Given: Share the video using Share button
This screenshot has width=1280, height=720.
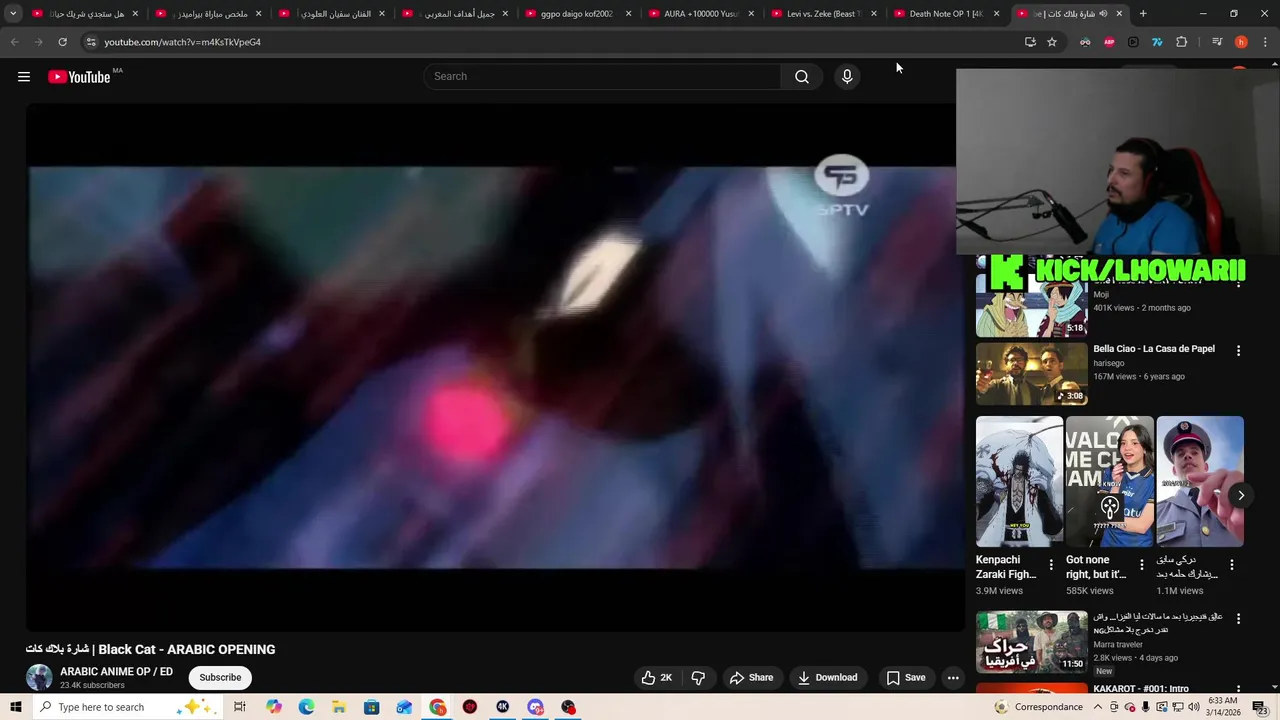Looking at the screenshot, I should click(x=751, y=678).
